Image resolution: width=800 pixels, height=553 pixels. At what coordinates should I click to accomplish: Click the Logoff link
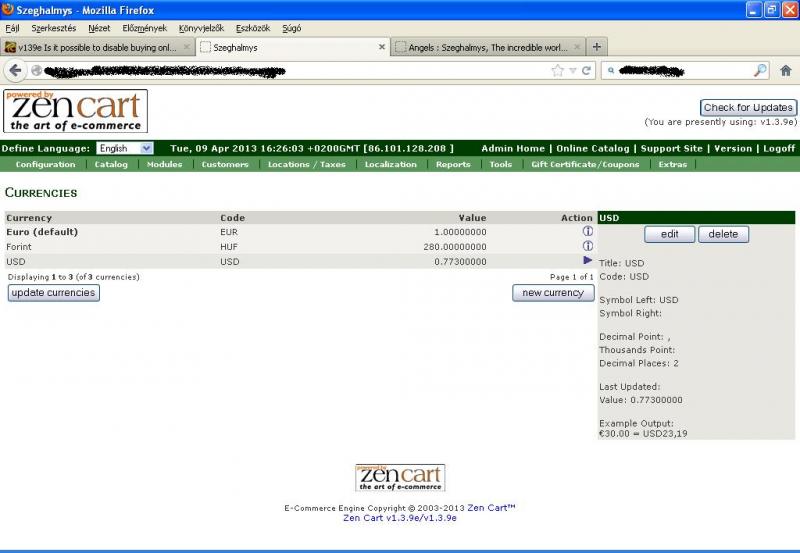pos(779,148)
